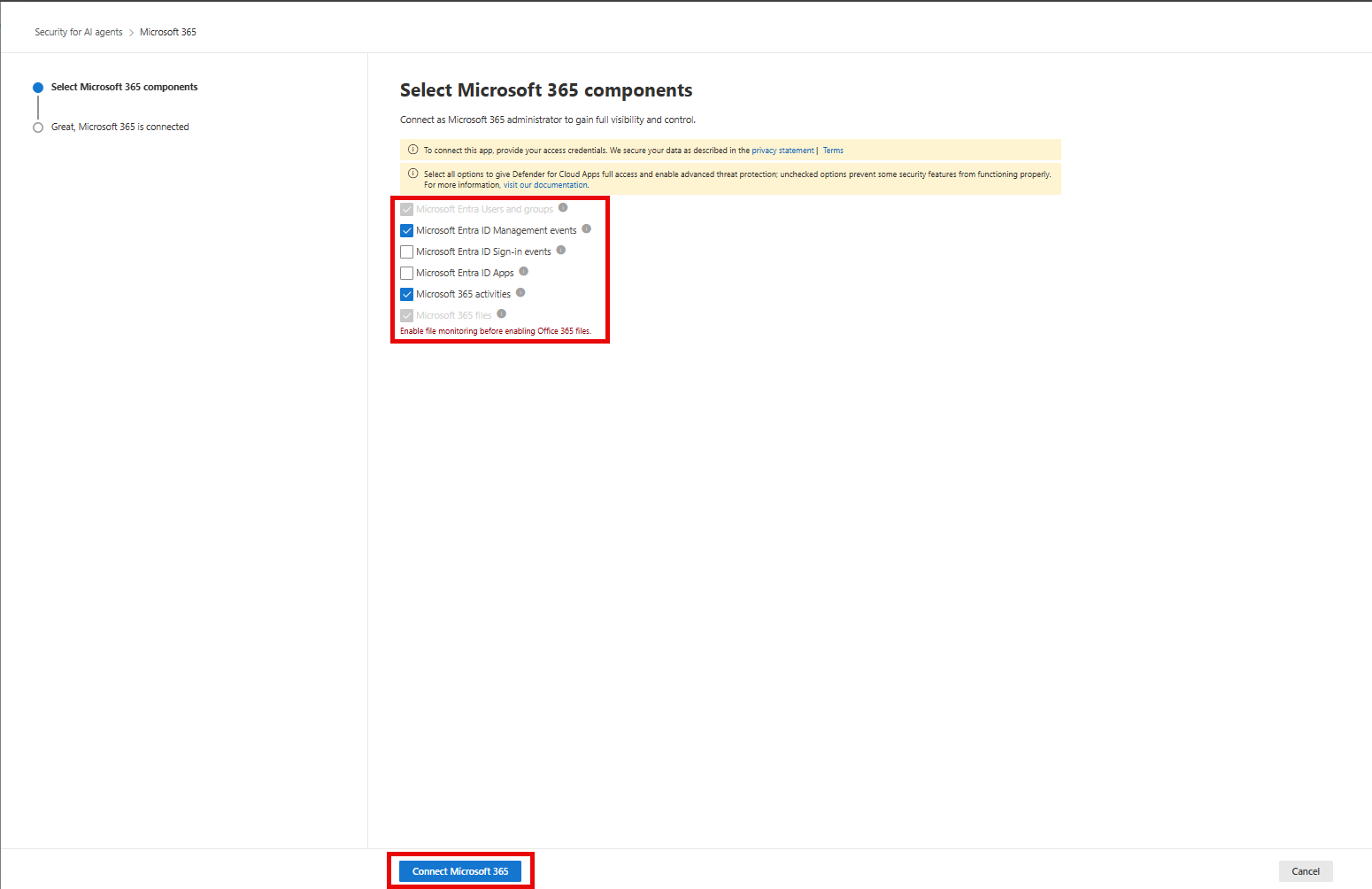This screenshot has width=1372, height=889.
Task: Click info icon beside Entra ID Sign-in events
Action: pos(560,251)
